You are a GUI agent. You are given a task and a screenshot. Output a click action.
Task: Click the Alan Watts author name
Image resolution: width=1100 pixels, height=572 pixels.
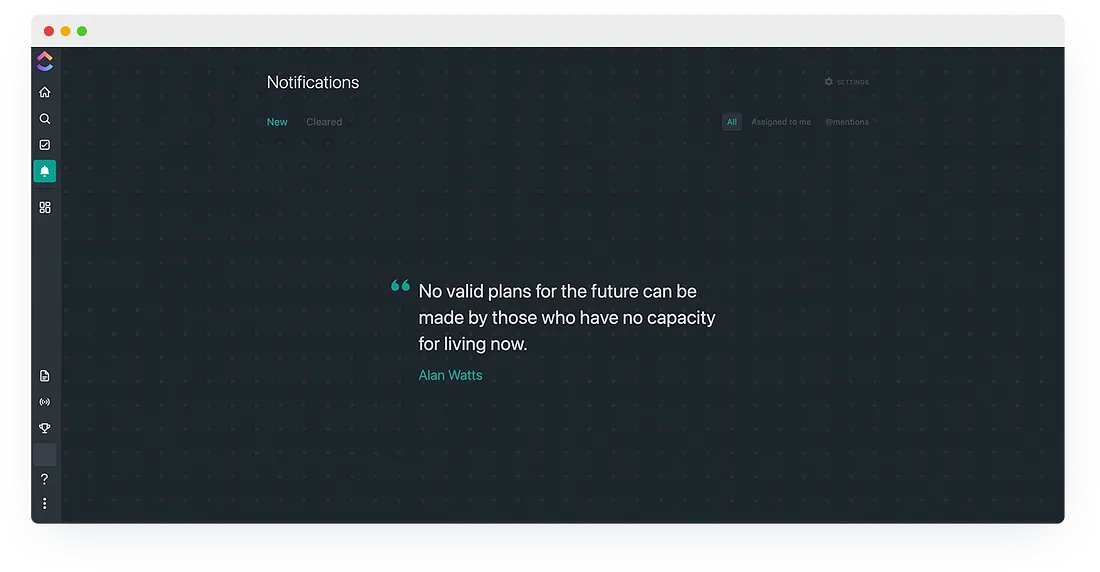[450, 375]
